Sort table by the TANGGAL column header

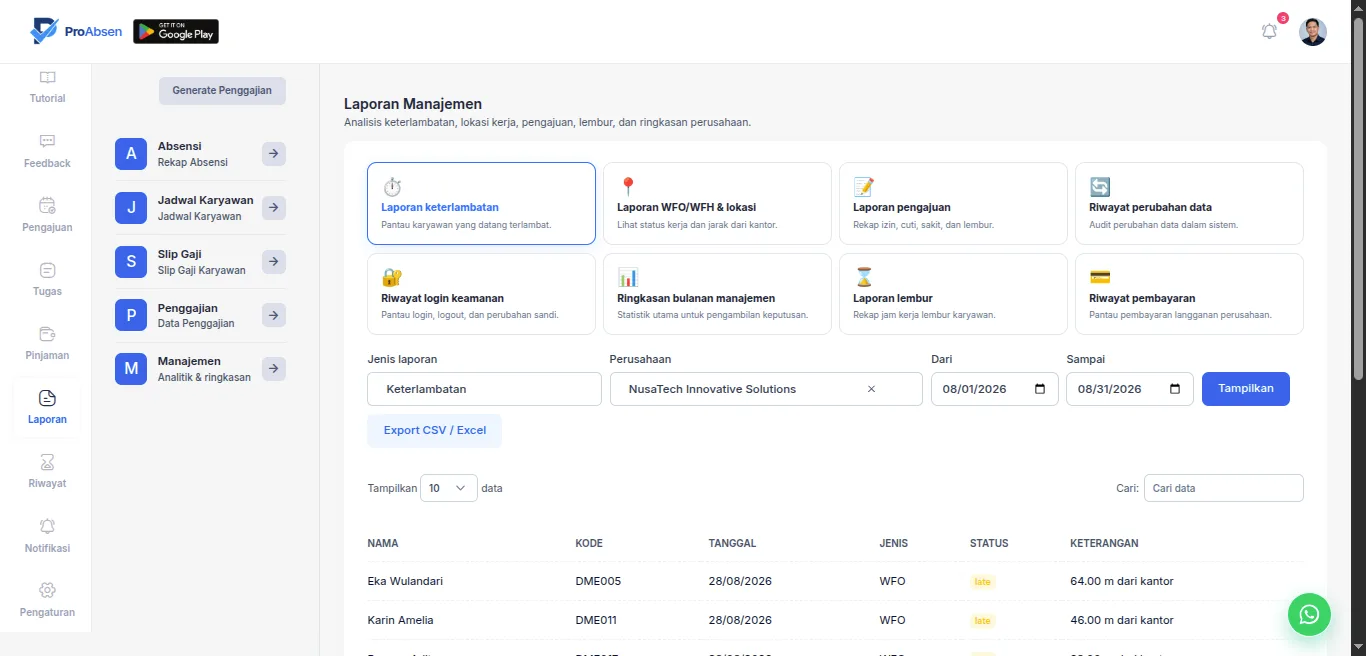[x=732, y=544]
